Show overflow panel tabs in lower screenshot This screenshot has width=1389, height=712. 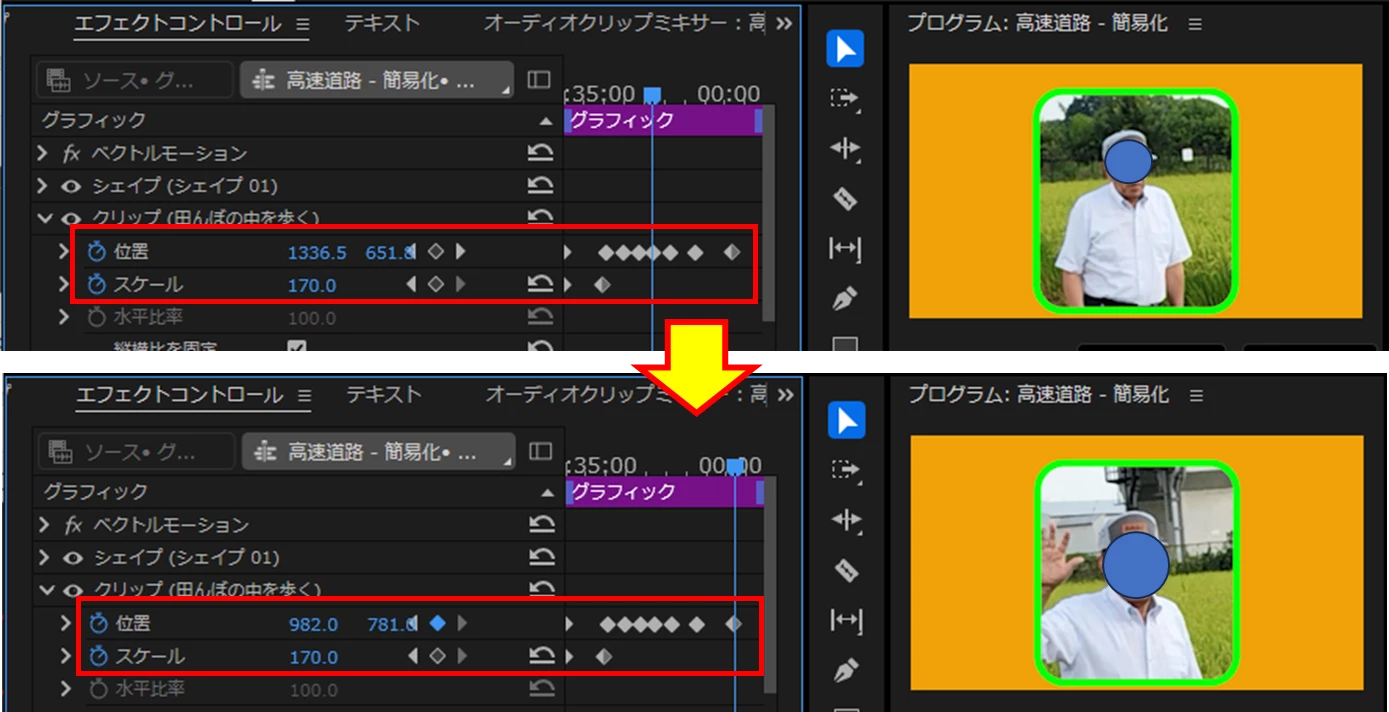coord(784,395)
